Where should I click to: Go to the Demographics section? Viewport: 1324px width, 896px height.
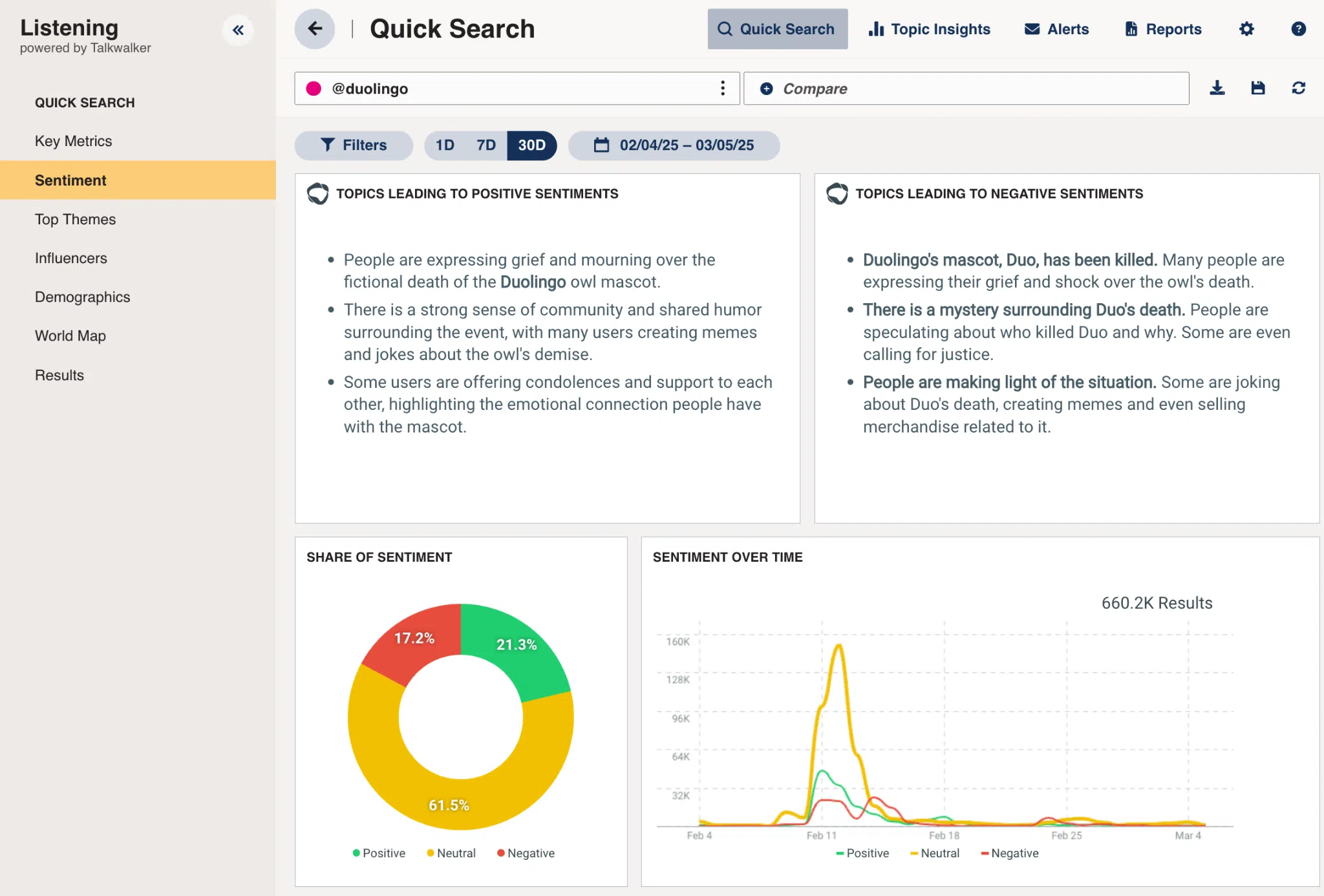click(82, 297)
